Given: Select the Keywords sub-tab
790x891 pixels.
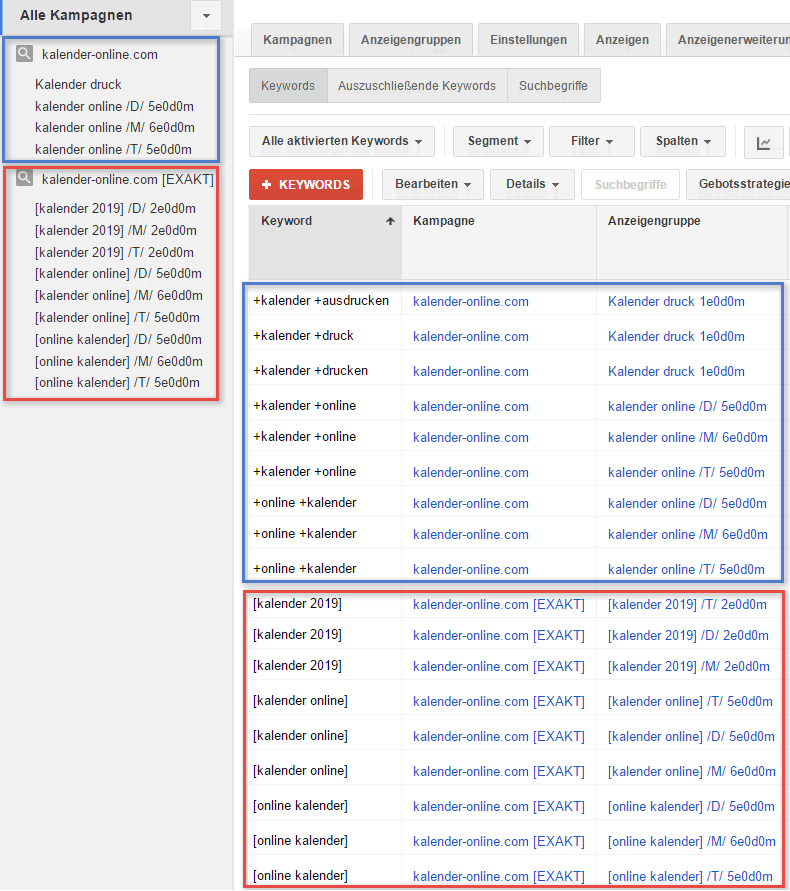Looking at the screenshot, I should pos(288,86).
